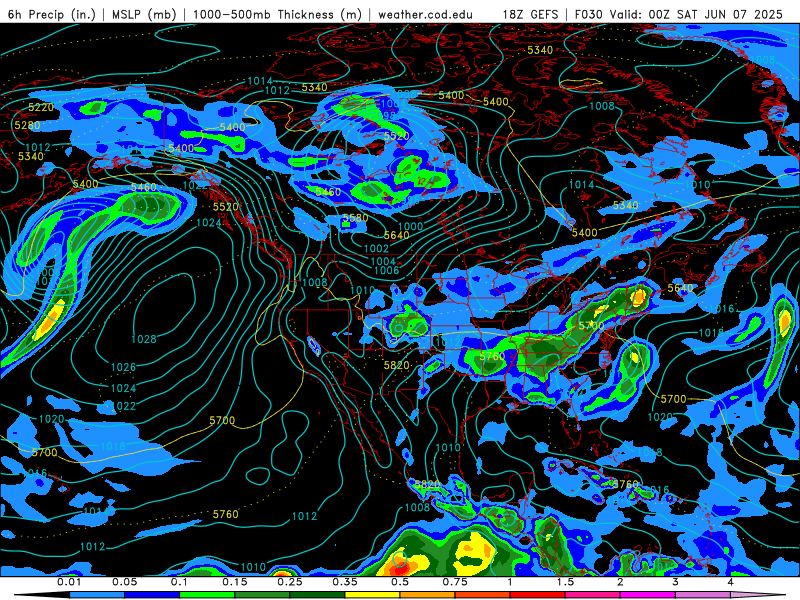Click the '1028' high pressure isobar label
Image resolution: width=800 pixels, height=600 pixels.
tap(144, 339)
